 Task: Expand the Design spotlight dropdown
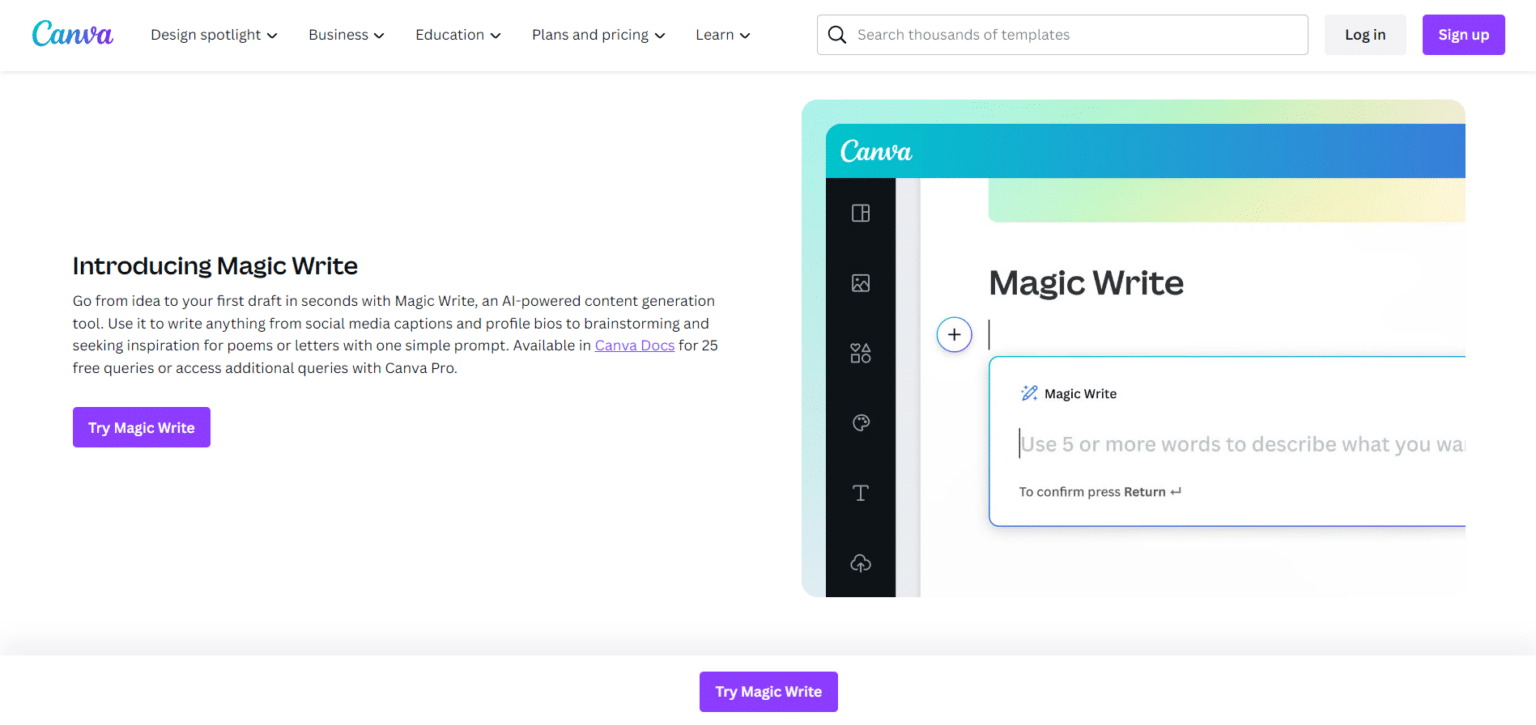click(x=213, y=34)
